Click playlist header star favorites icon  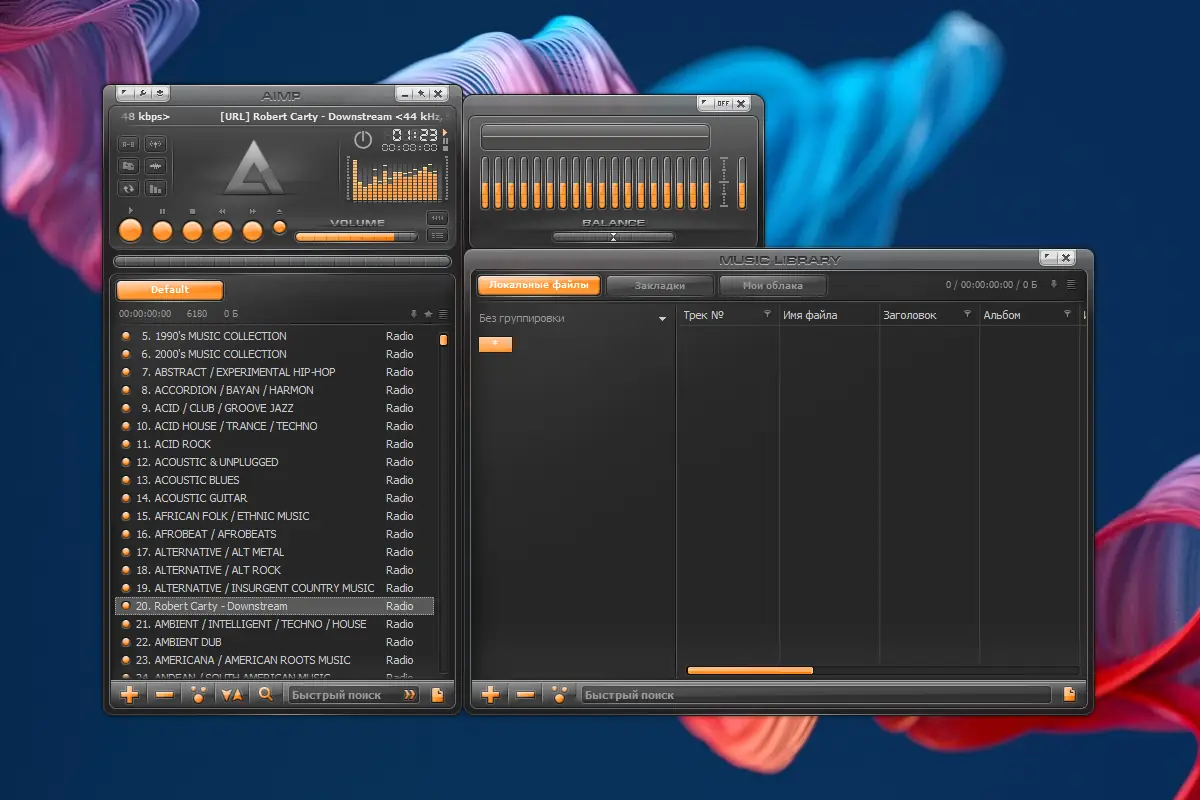429,314
